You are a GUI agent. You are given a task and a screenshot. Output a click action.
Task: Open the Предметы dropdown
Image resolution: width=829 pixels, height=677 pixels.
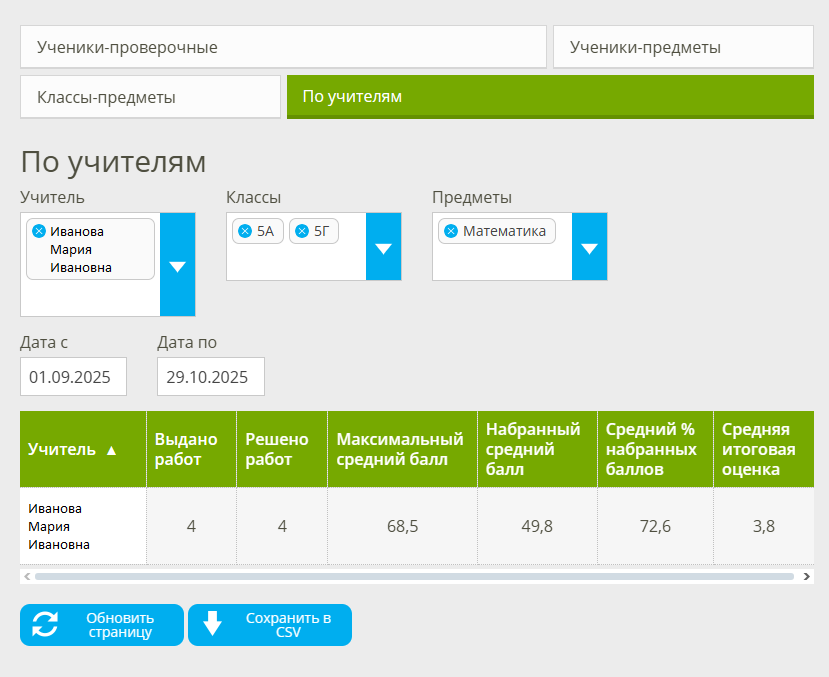(x=589, y=247)
